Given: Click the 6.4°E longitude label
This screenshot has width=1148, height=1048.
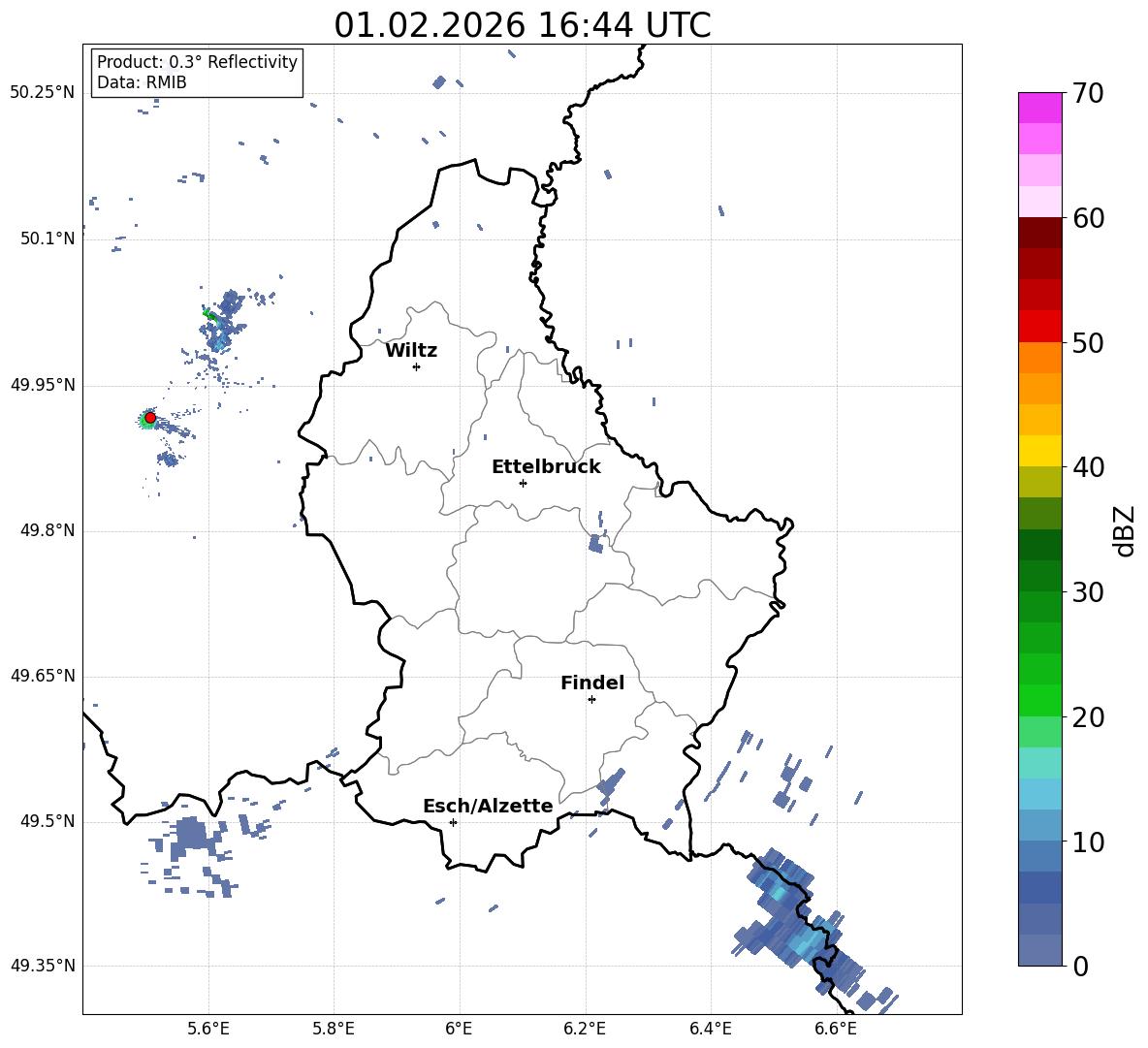Looking at the screenshot, I should [710, 1030].
